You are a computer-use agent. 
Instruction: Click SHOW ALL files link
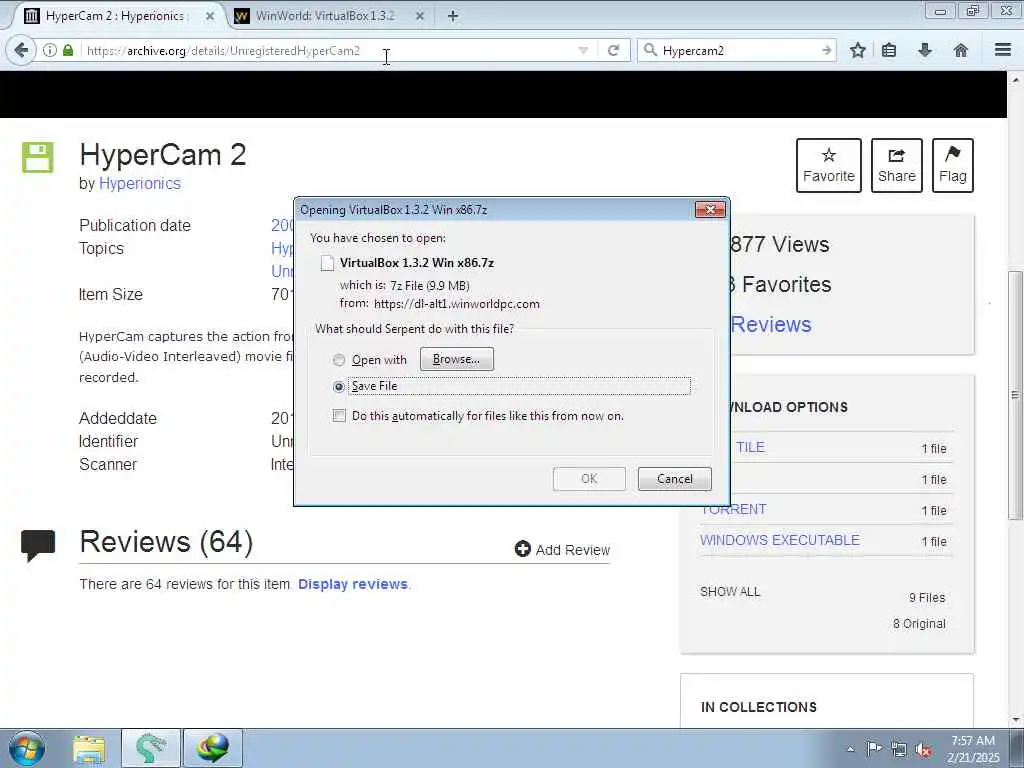click(x=730, y=592)
